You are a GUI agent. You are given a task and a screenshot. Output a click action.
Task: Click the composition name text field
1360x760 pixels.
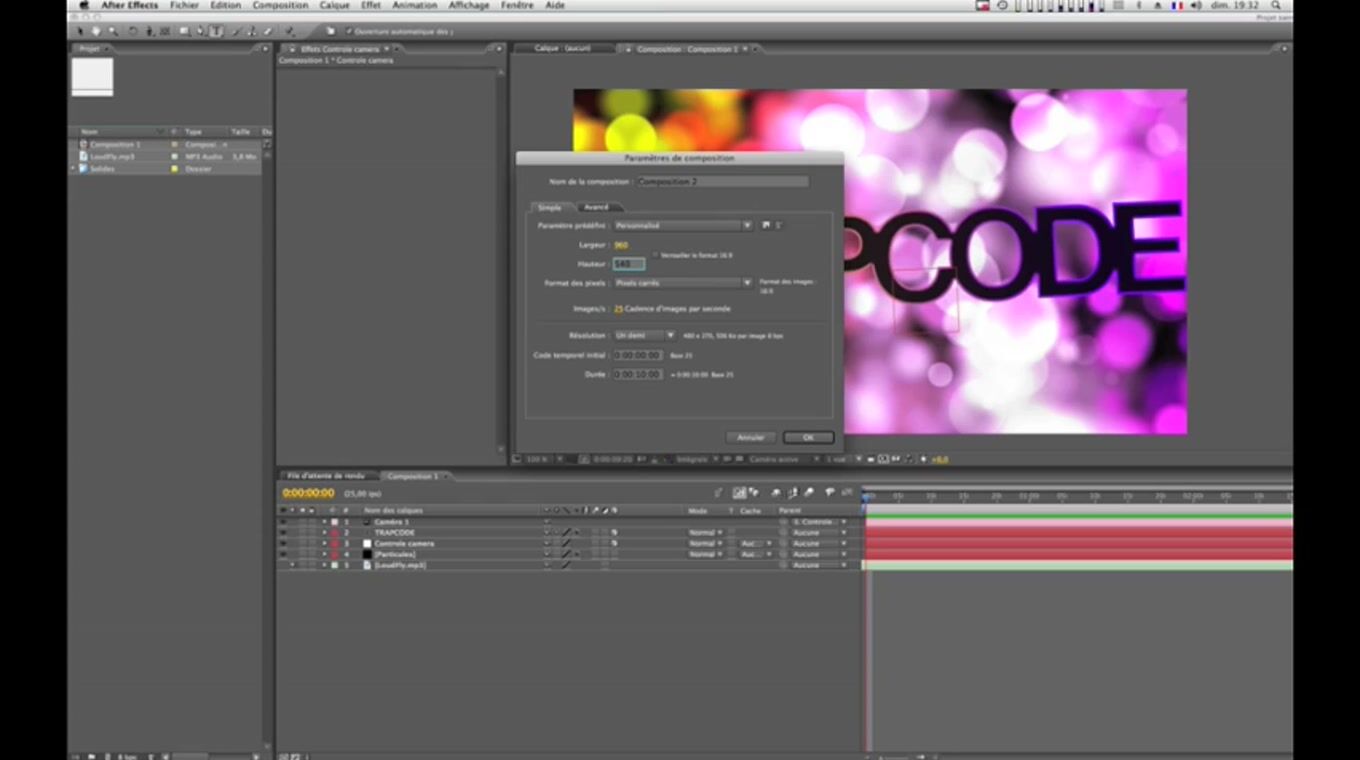pos(722,182)
